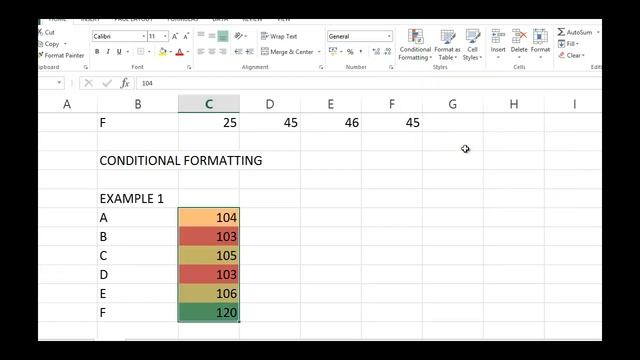This screenshot has height=360, width=640.
Task: Center text horizontally
Action: click(212, 51)
